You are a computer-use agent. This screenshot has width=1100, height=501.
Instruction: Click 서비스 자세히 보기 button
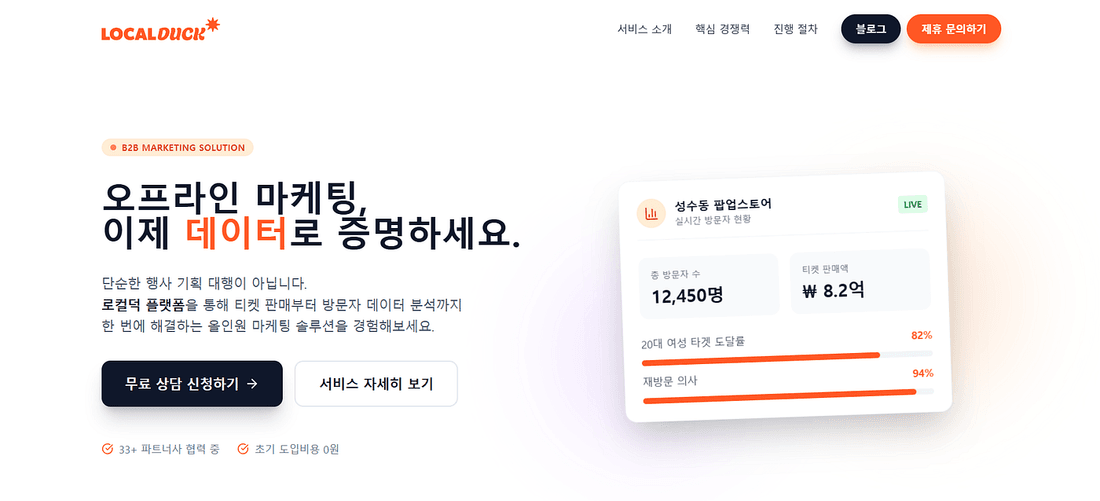tap(376, 384)
